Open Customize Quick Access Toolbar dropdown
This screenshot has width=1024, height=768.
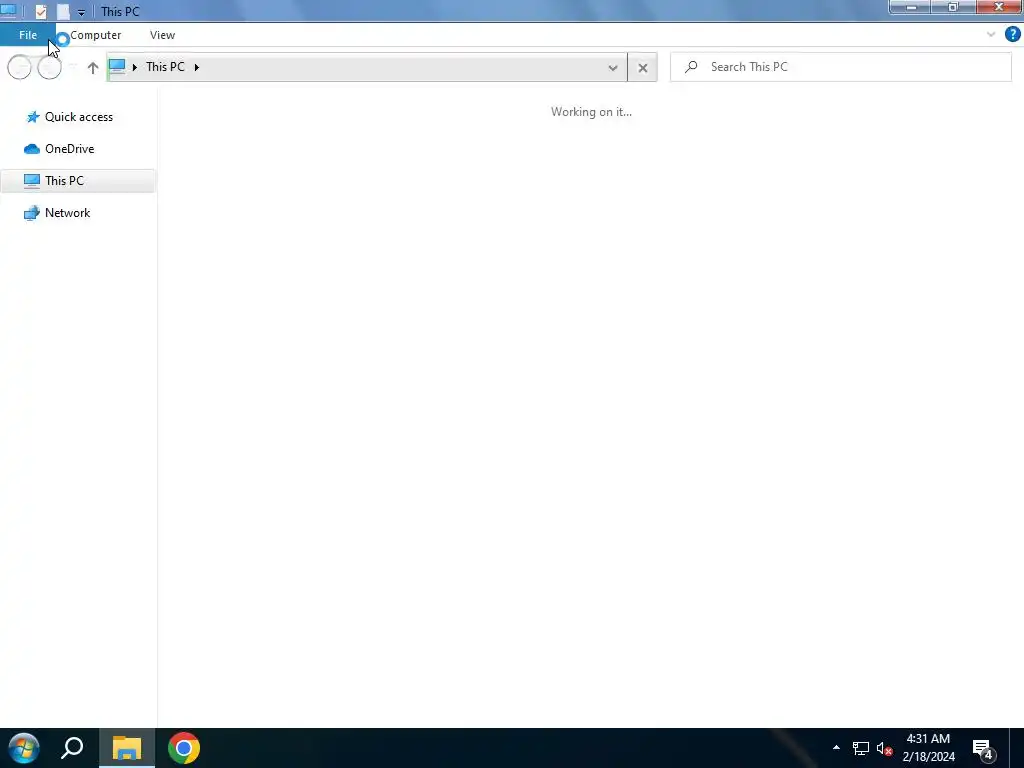[81, 12]
